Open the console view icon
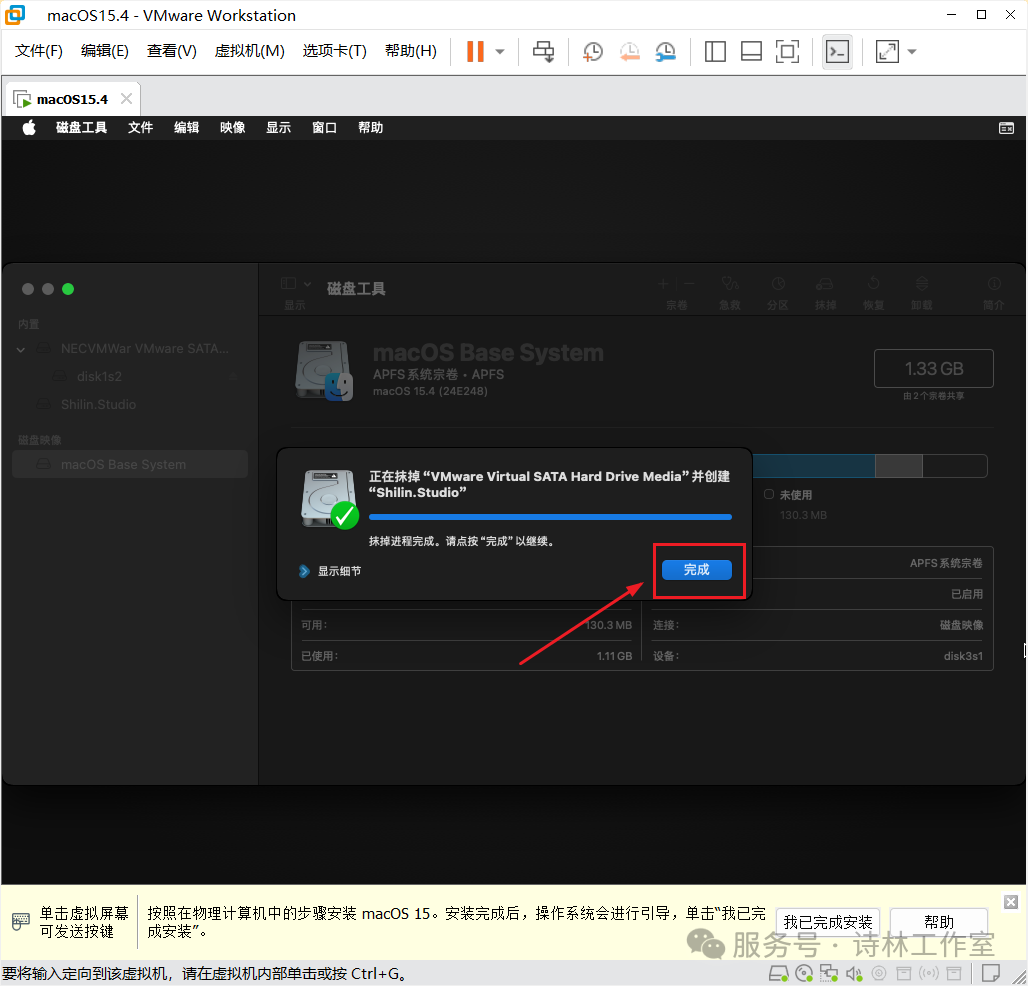 coord(837,52)
